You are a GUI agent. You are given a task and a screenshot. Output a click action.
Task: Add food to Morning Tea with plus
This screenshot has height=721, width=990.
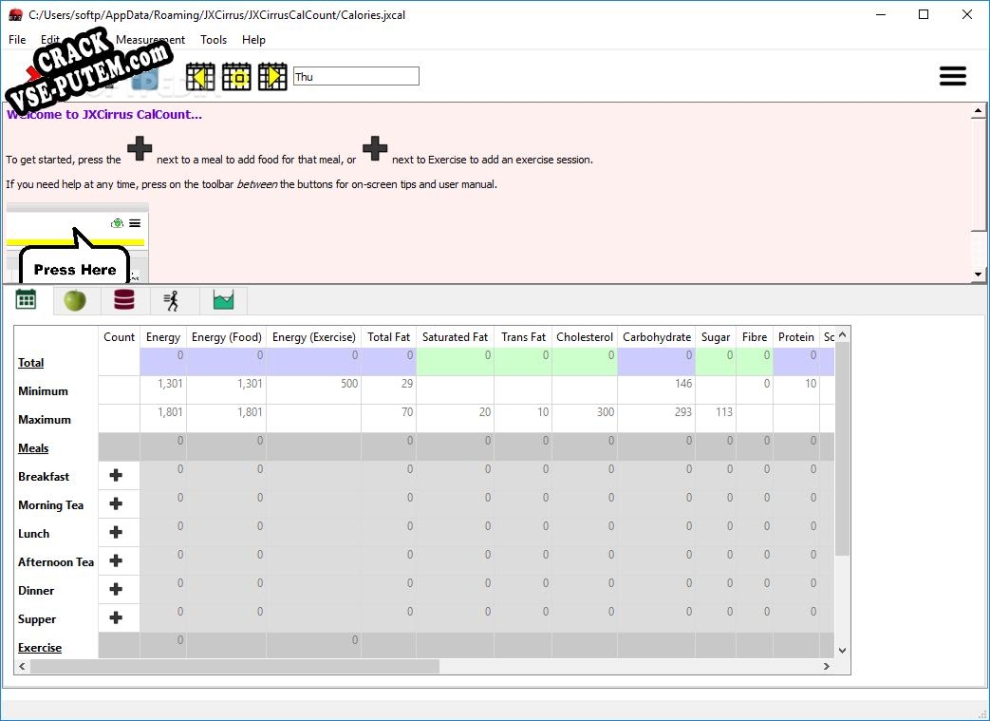pyautogui.click(x=116, y=504)
